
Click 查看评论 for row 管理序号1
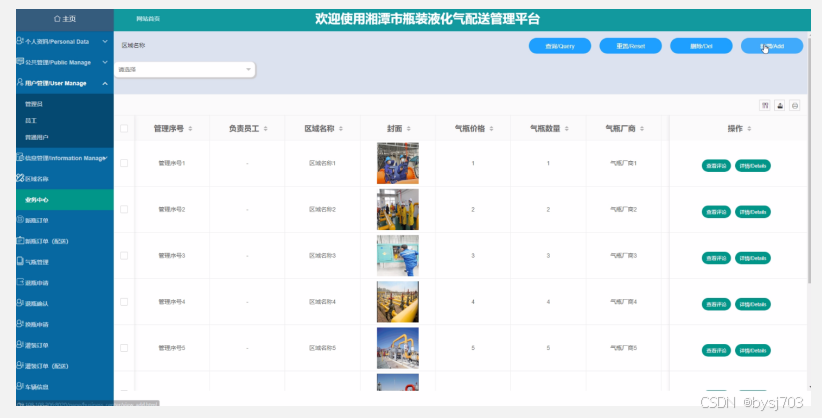click(x=716, y=166)
